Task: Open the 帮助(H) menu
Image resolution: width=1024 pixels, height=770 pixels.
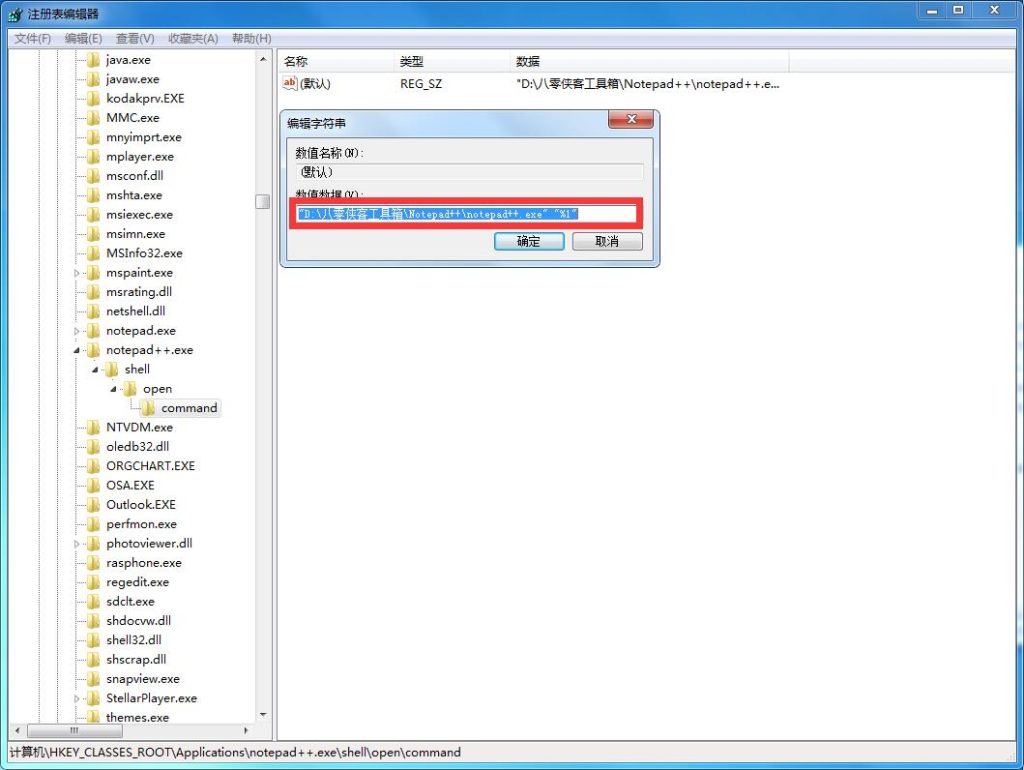Action: [251, 39]
